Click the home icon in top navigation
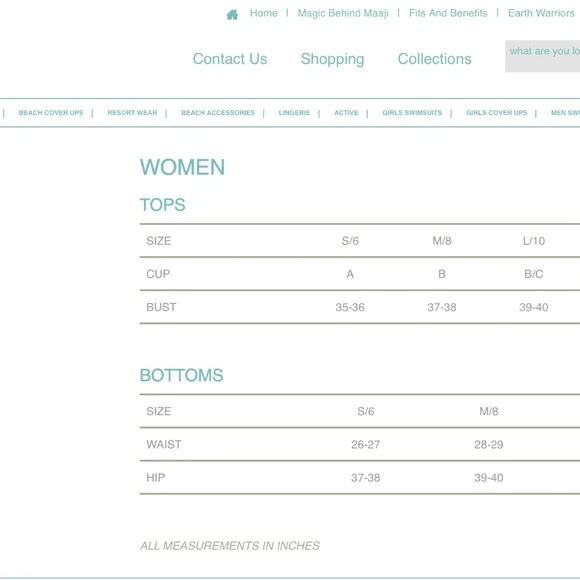The image size is (580, 580). (232, 14)
